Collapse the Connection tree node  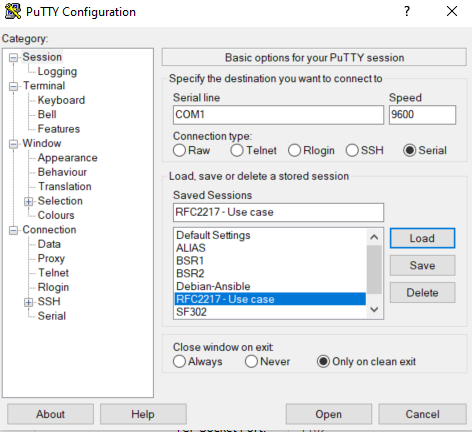(13, 230)
